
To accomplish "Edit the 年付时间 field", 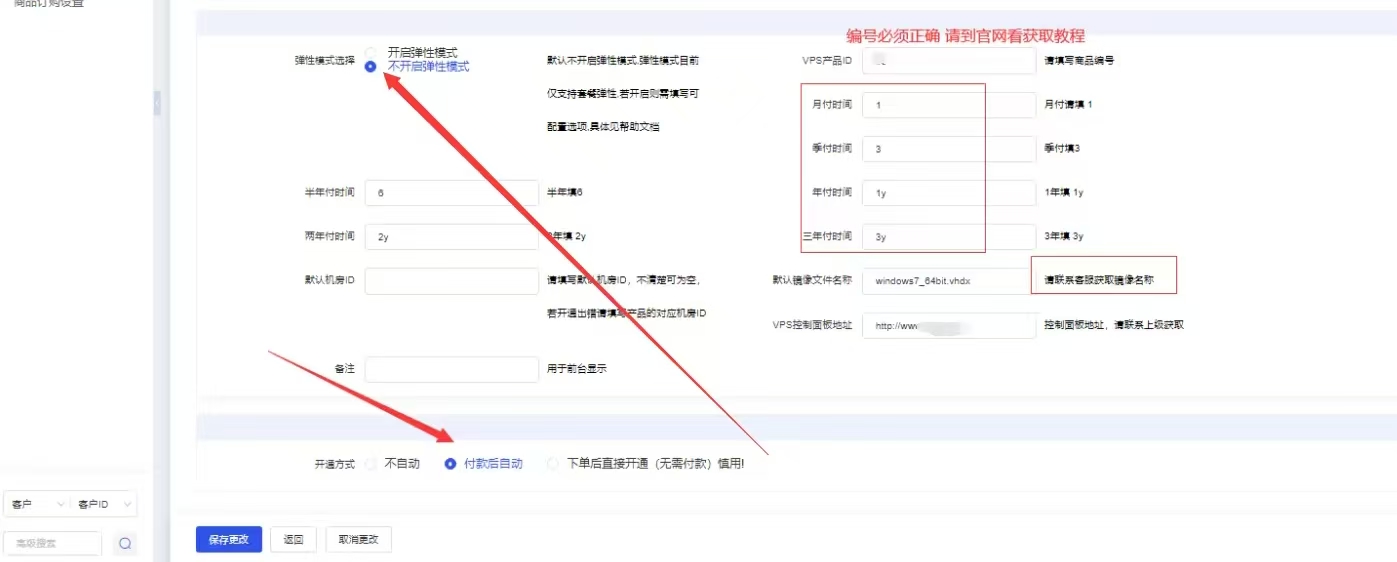I will click(948, 193).
